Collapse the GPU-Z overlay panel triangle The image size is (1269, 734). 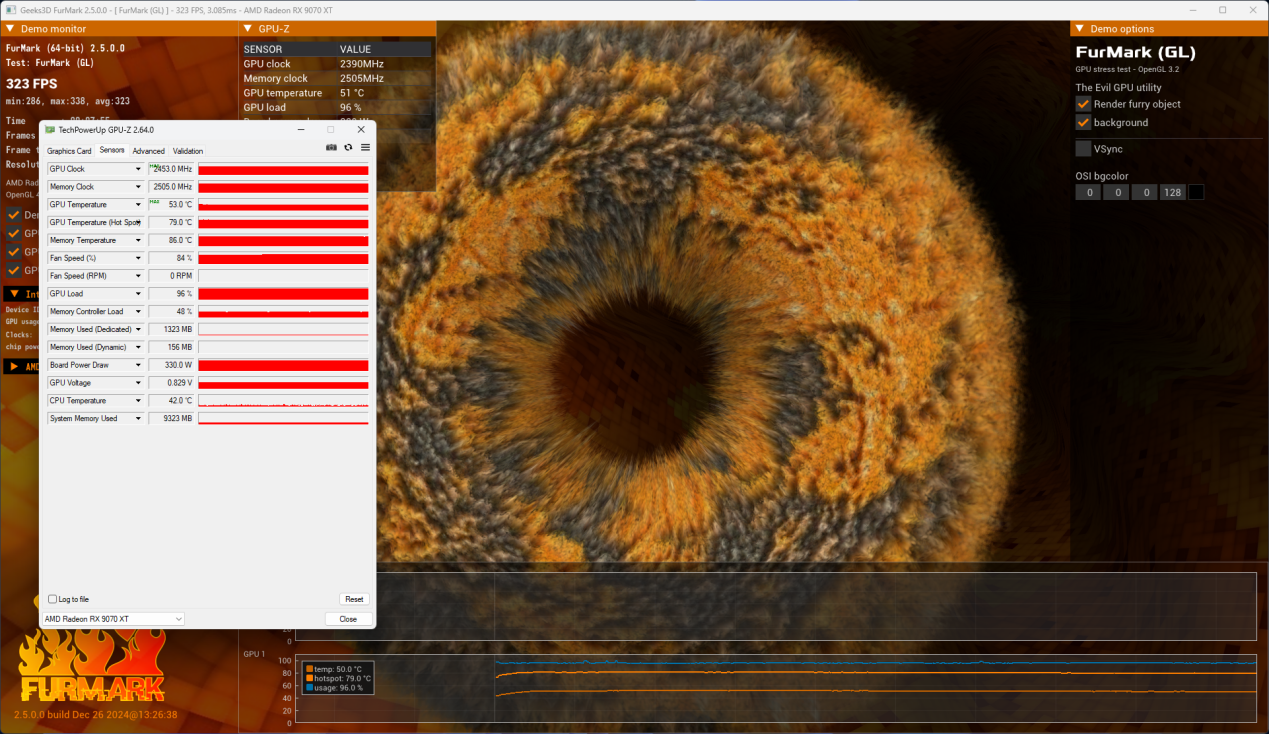click(x=247, y=29)
